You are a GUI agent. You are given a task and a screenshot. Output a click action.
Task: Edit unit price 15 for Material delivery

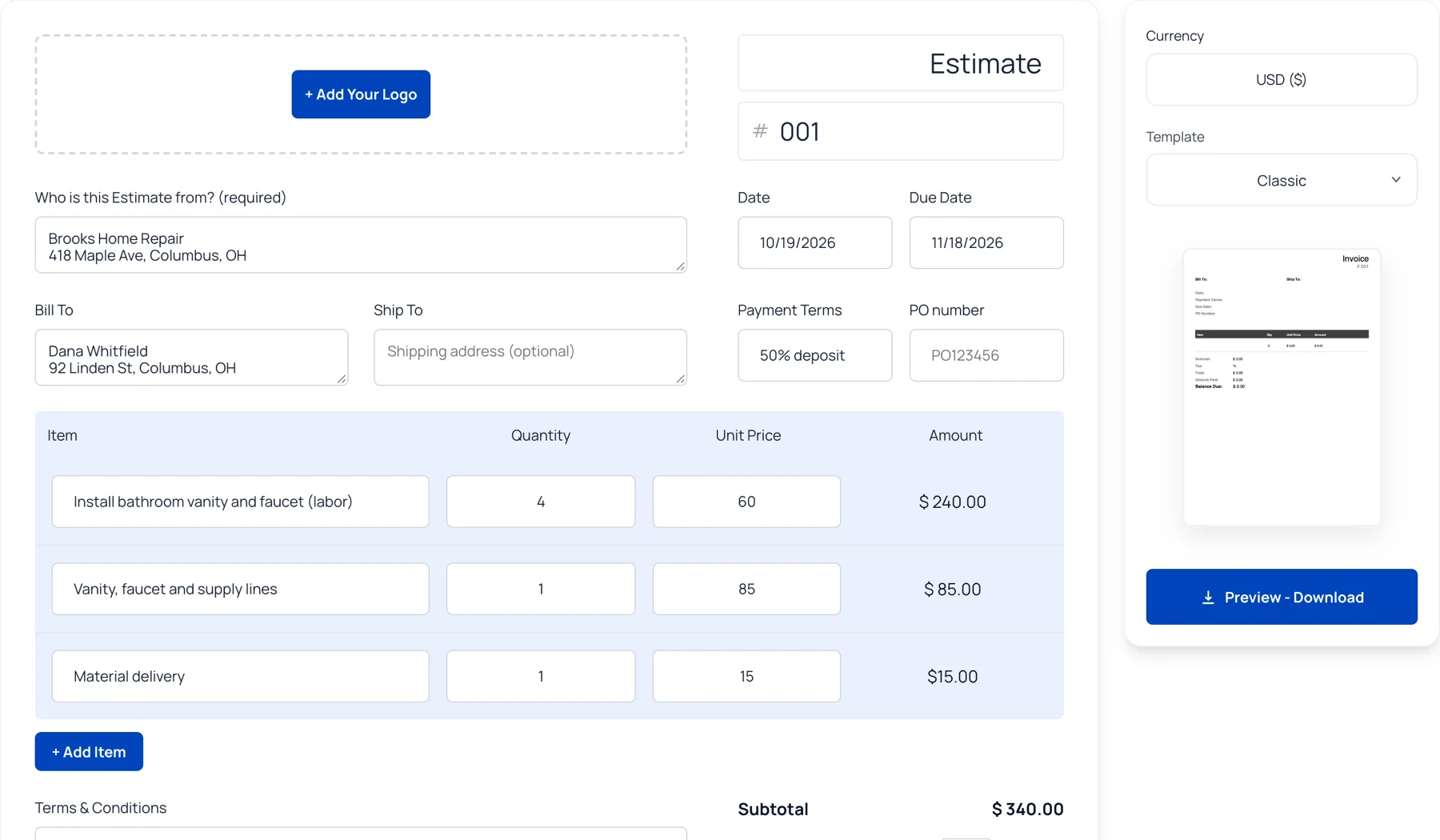pyautogui.click(x=746, y=676)
